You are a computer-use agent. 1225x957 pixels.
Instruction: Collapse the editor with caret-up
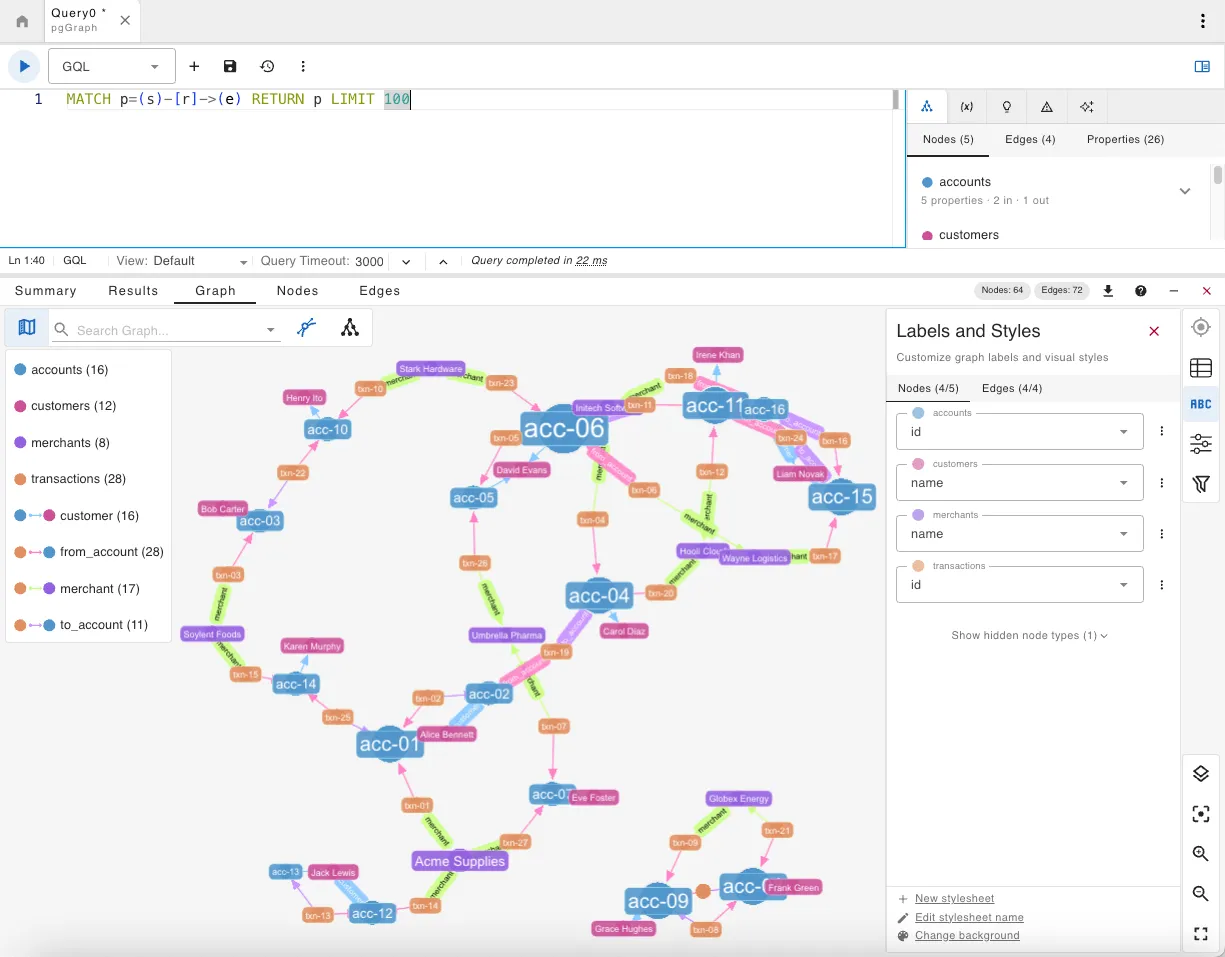point(443,261)
